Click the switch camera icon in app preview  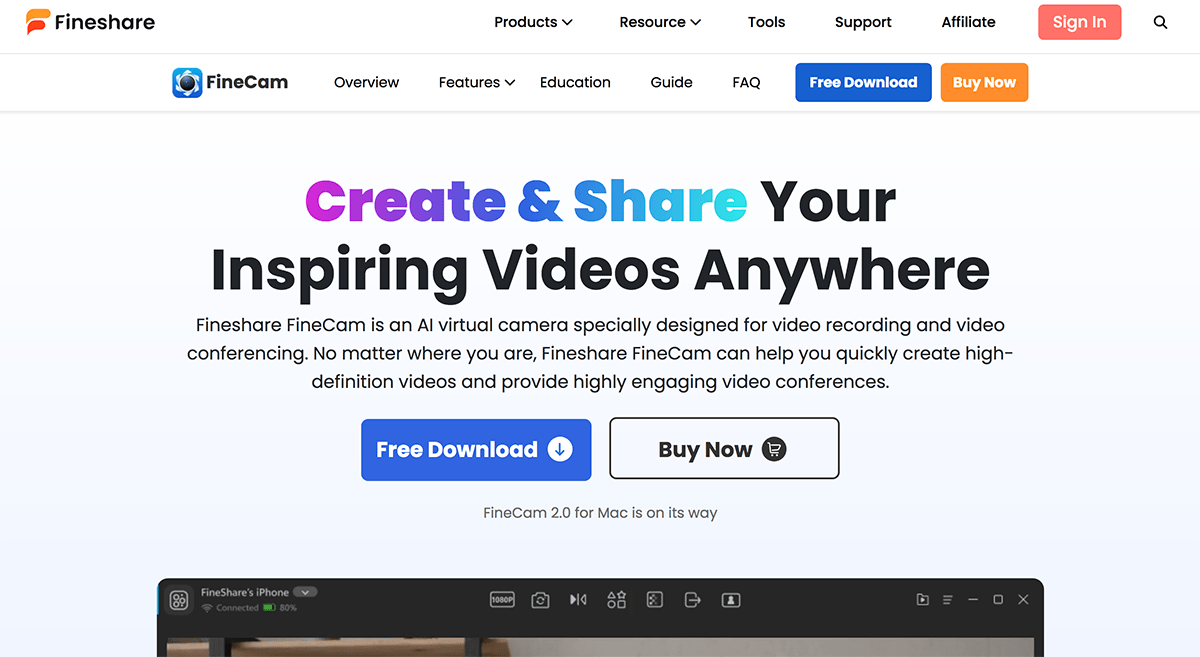(x=540, y=600)
